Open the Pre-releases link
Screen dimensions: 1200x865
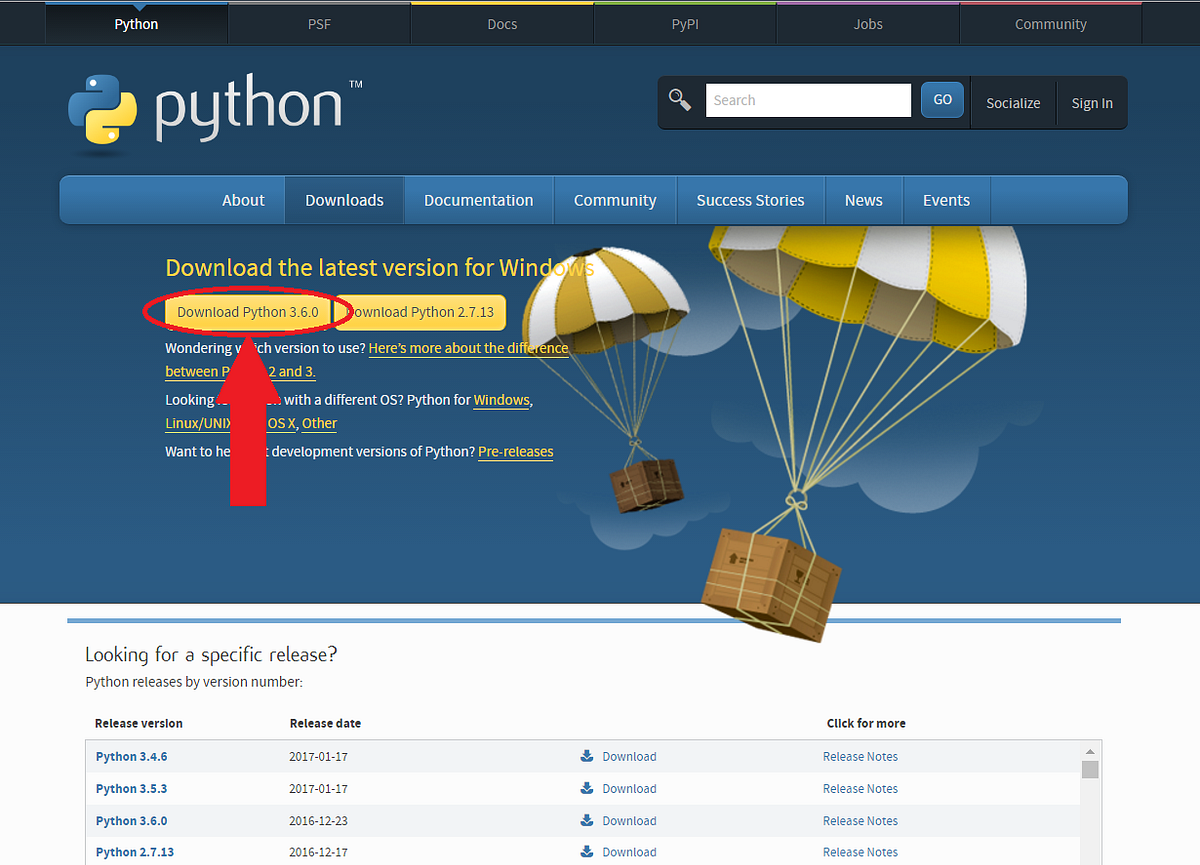tap(515, 452)
